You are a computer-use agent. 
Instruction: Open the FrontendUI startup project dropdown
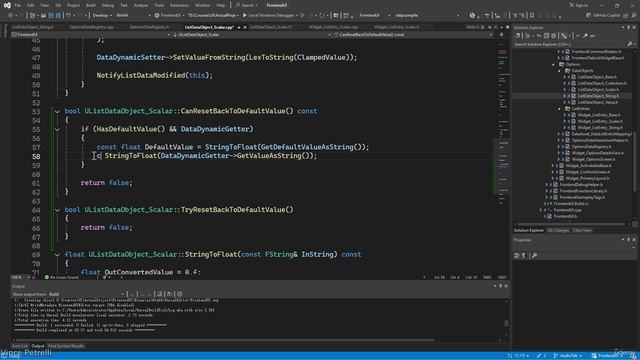pos(170,15)
